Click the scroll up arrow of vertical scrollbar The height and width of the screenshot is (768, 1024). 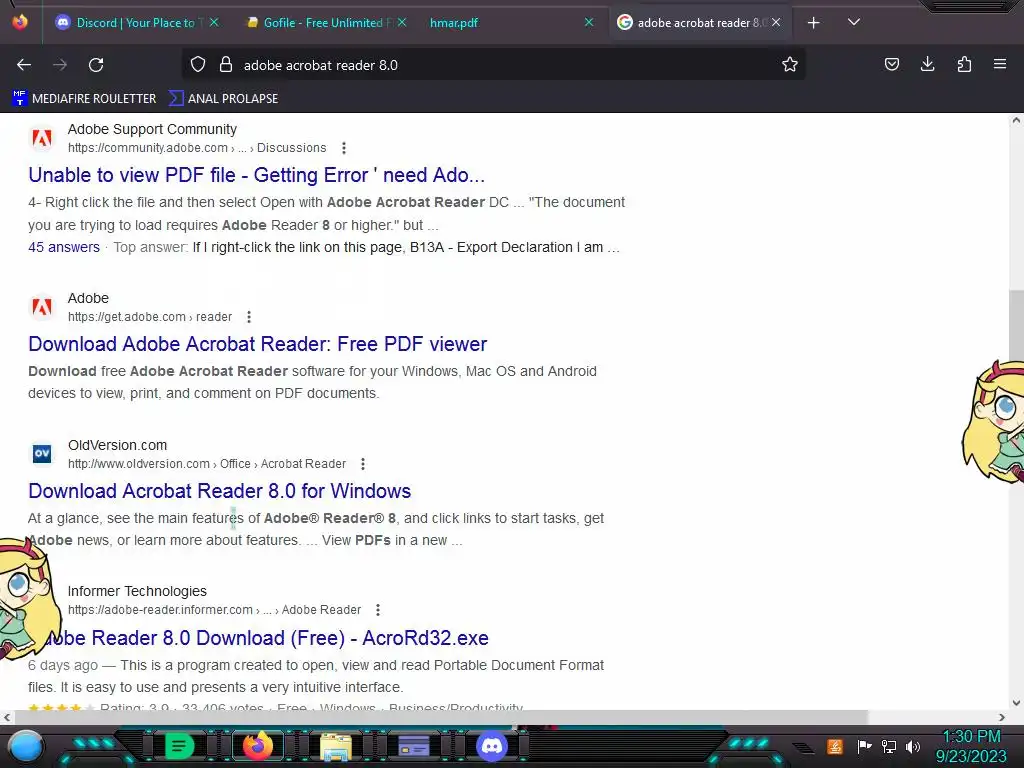coord(1016,120)
